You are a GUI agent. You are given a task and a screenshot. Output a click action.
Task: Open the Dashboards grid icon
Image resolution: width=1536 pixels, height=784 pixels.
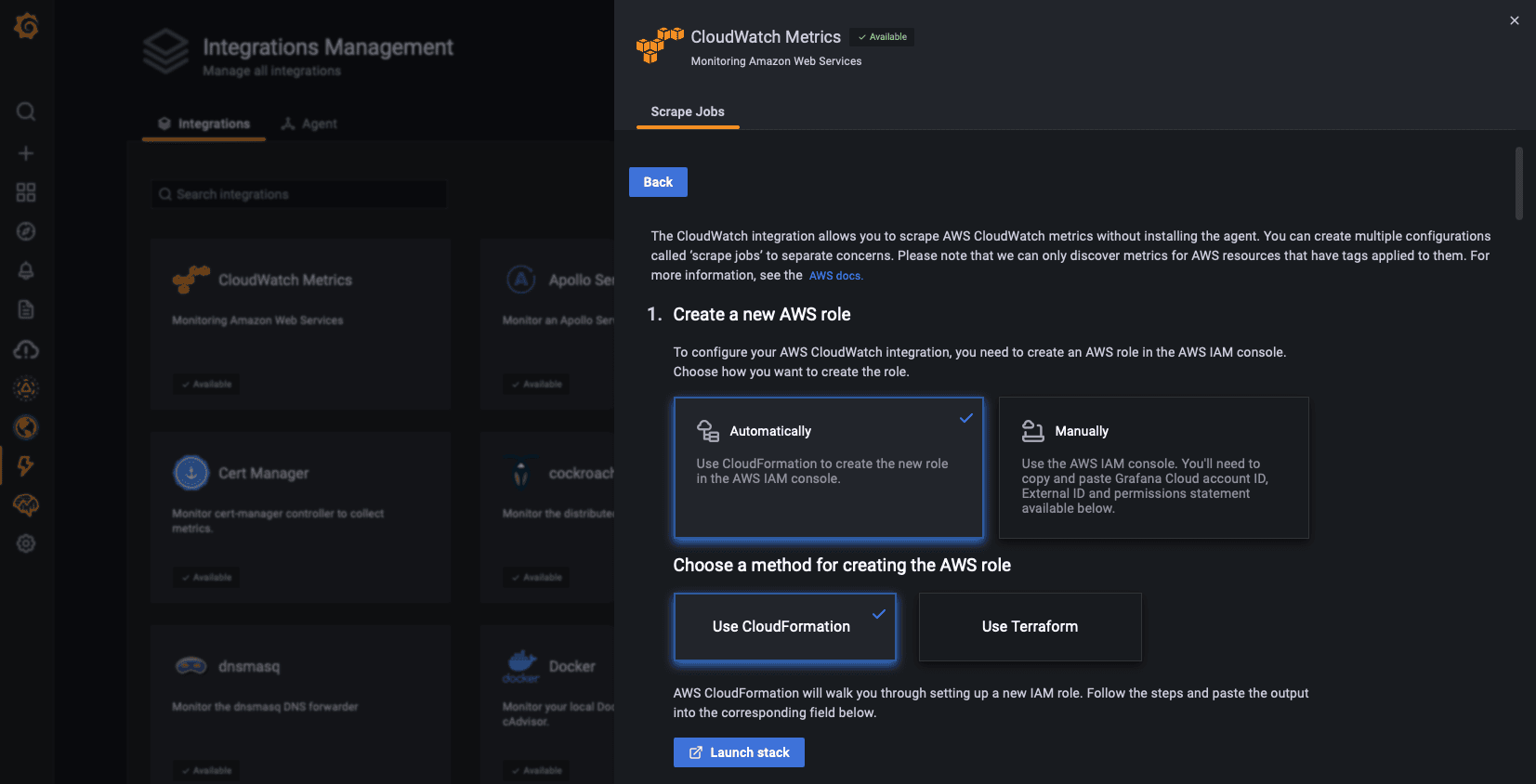tap(26, 192)
